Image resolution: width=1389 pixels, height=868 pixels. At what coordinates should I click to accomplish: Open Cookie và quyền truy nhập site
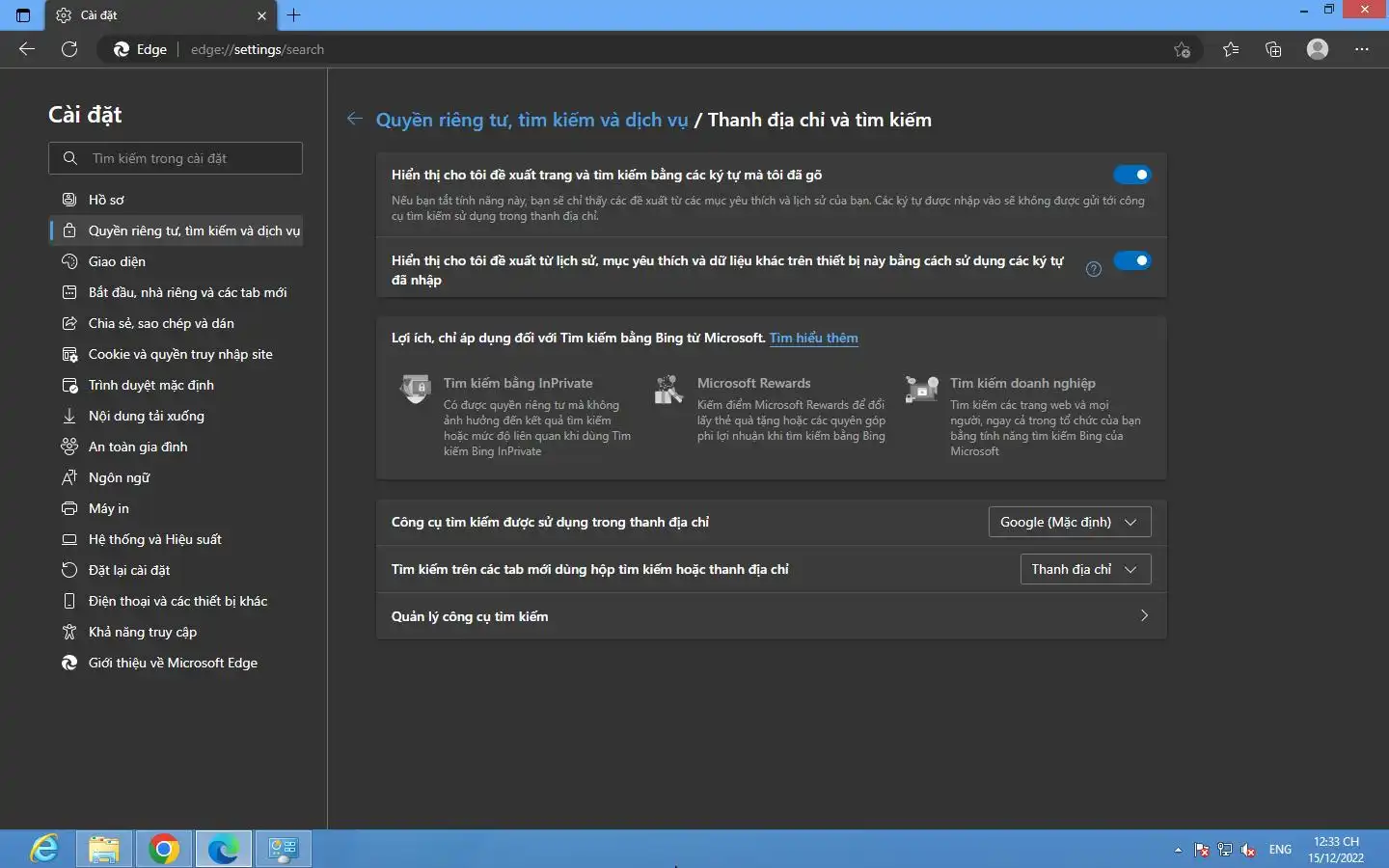tap(176, 354)
